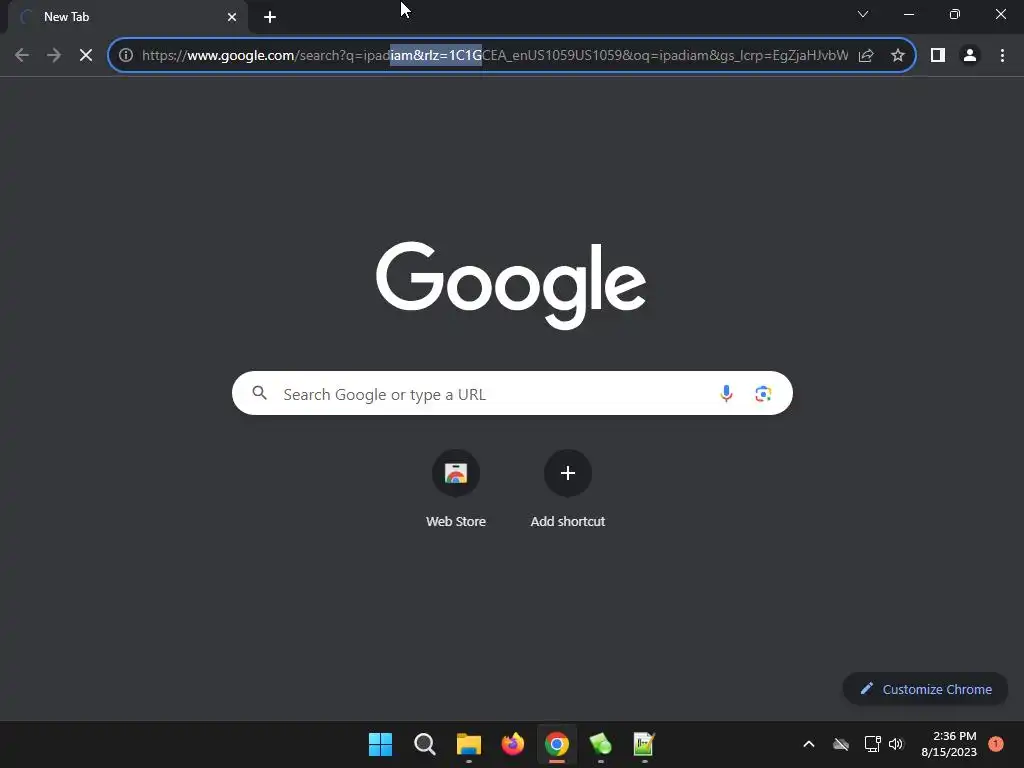1024x768 pixels.
Task: Open Chrome's three-dot menu
Action: click(x=1002, y=56)
